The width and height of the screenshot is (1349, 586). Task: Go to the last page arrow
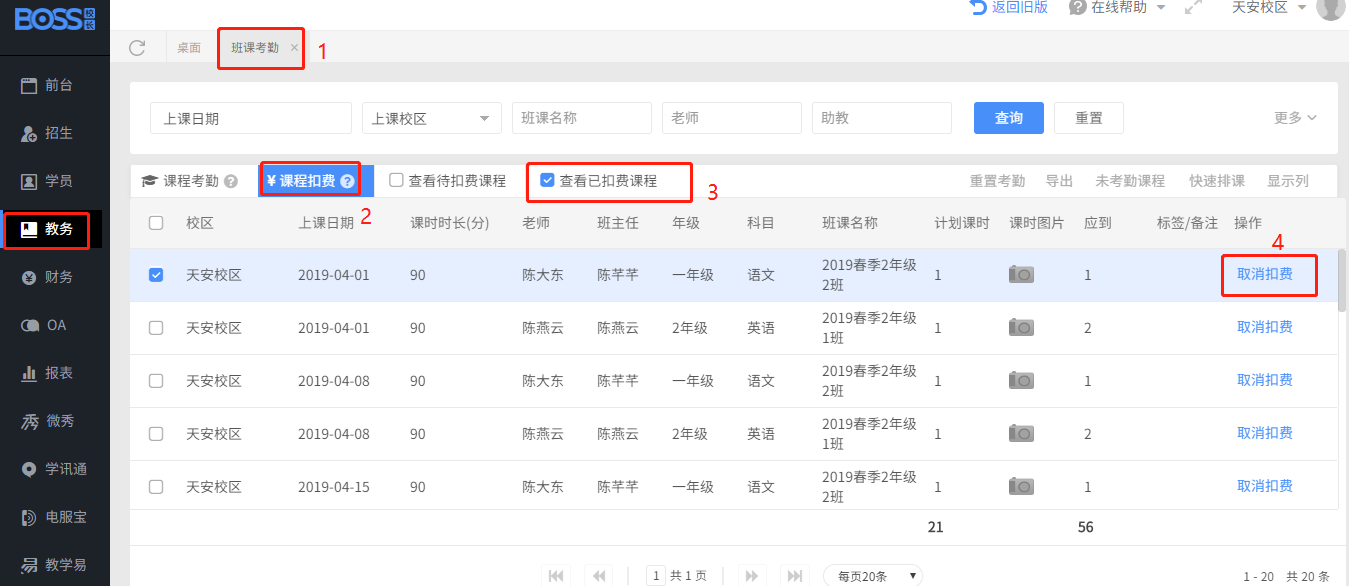pyautogui.click(x=795, y=576)
